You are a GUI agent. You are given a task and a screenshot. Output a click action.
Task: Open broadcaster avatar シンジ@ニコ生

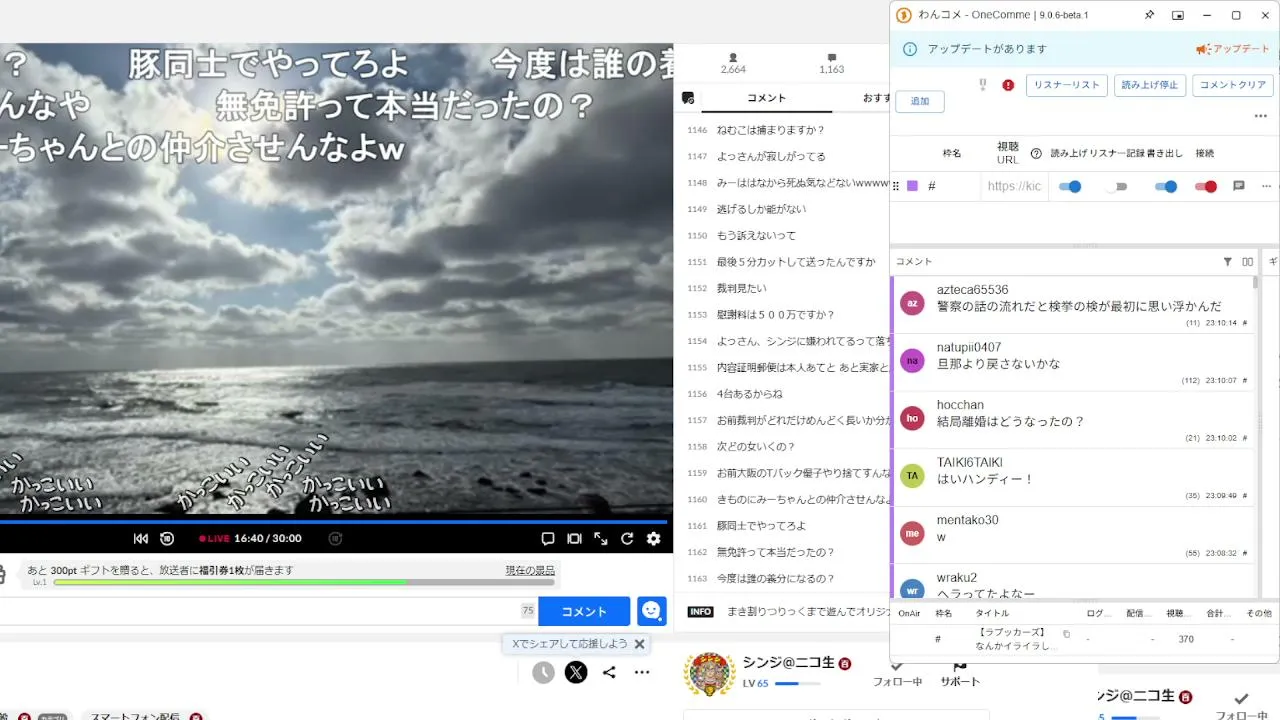coord(709,675)
